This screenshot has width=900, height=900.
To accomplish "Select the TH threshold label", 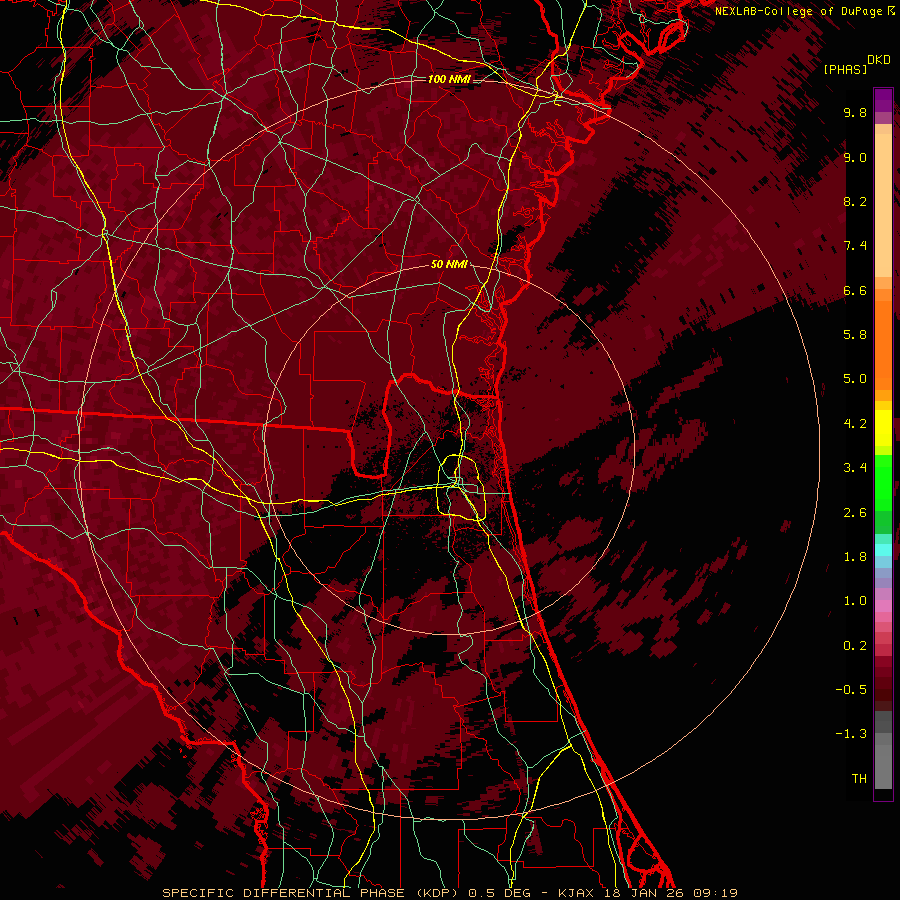I will coord(859,779).
